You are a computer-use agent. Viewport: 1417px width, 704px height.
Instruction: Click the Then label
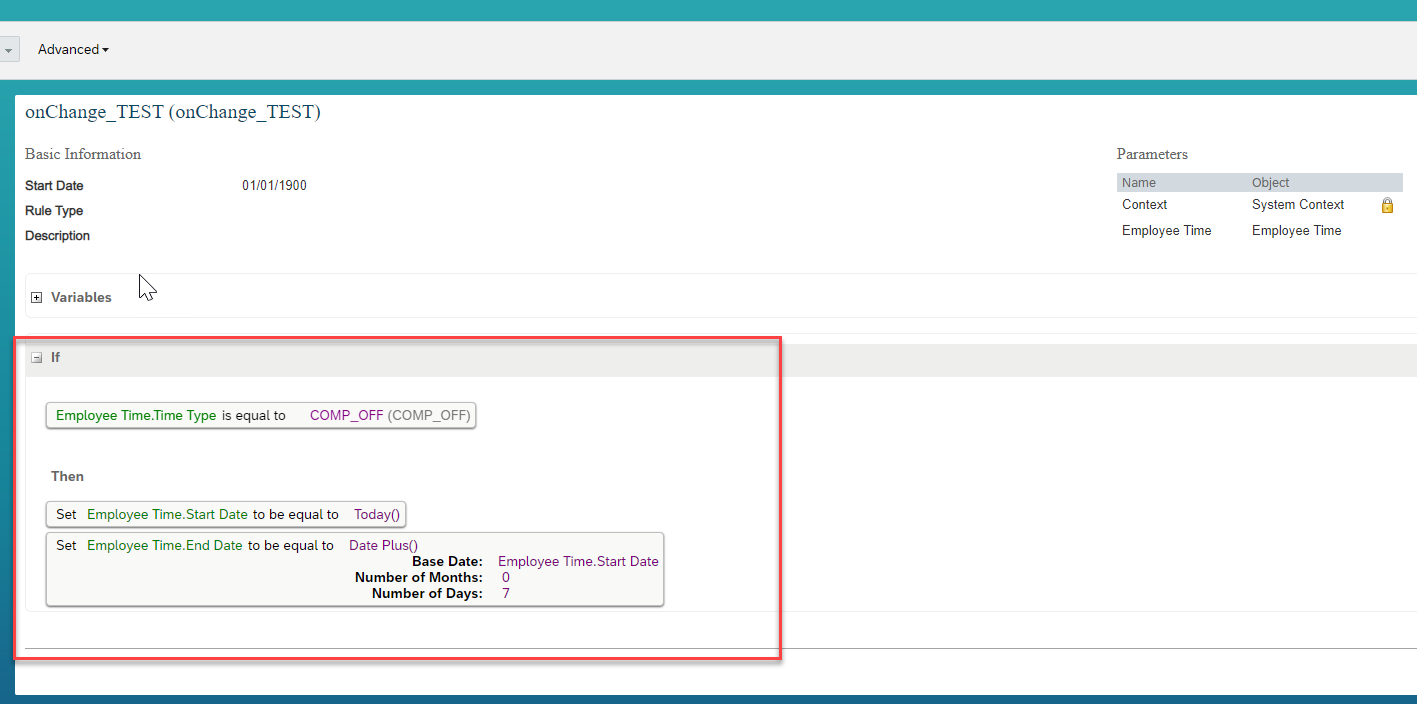tap(68, 476)
